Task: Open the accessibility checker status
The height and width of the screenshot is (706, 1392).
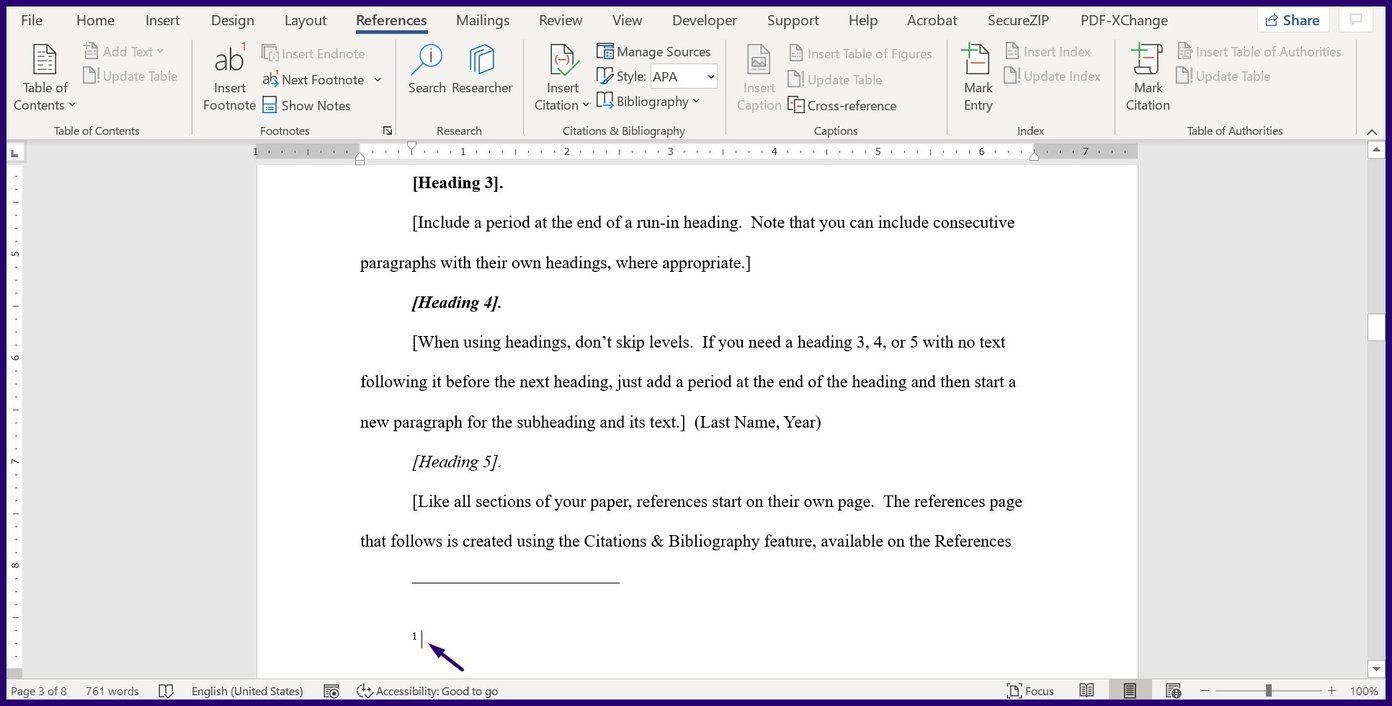Action: pyautogui.click(x=427, y=691)
